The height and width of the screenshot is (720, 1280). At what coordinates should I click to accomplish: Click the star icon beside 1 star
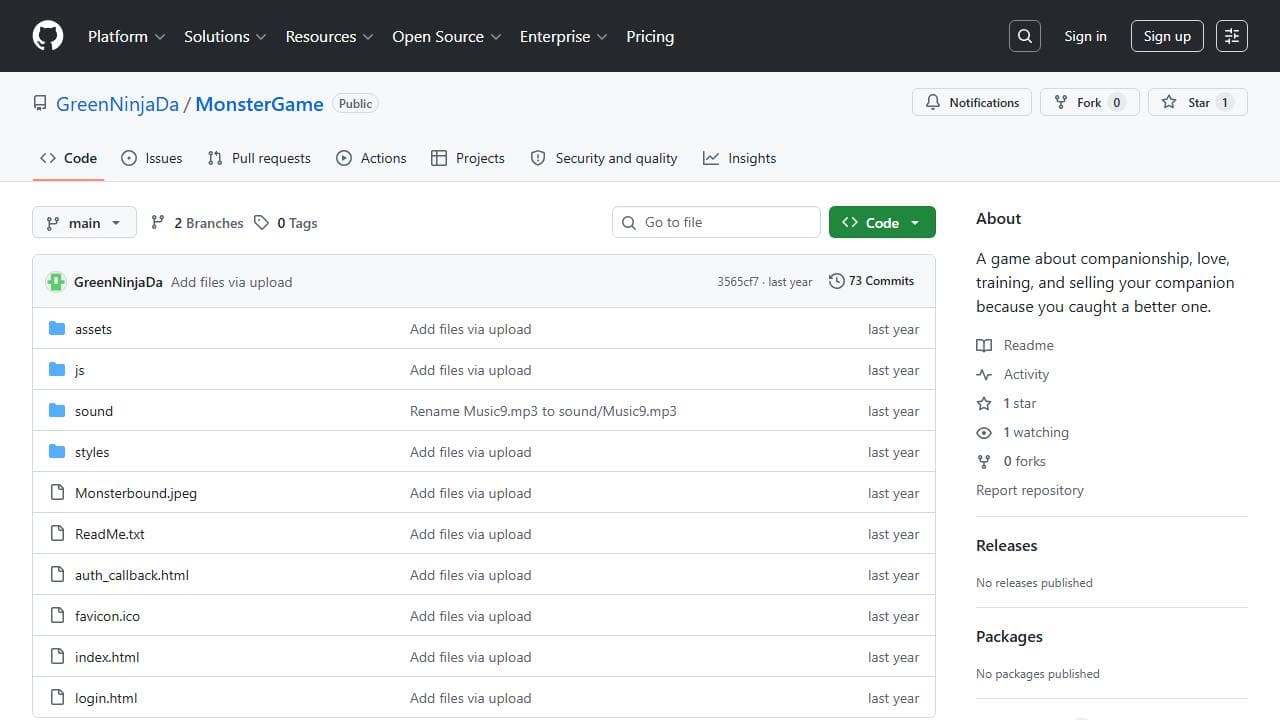point(984,403)
